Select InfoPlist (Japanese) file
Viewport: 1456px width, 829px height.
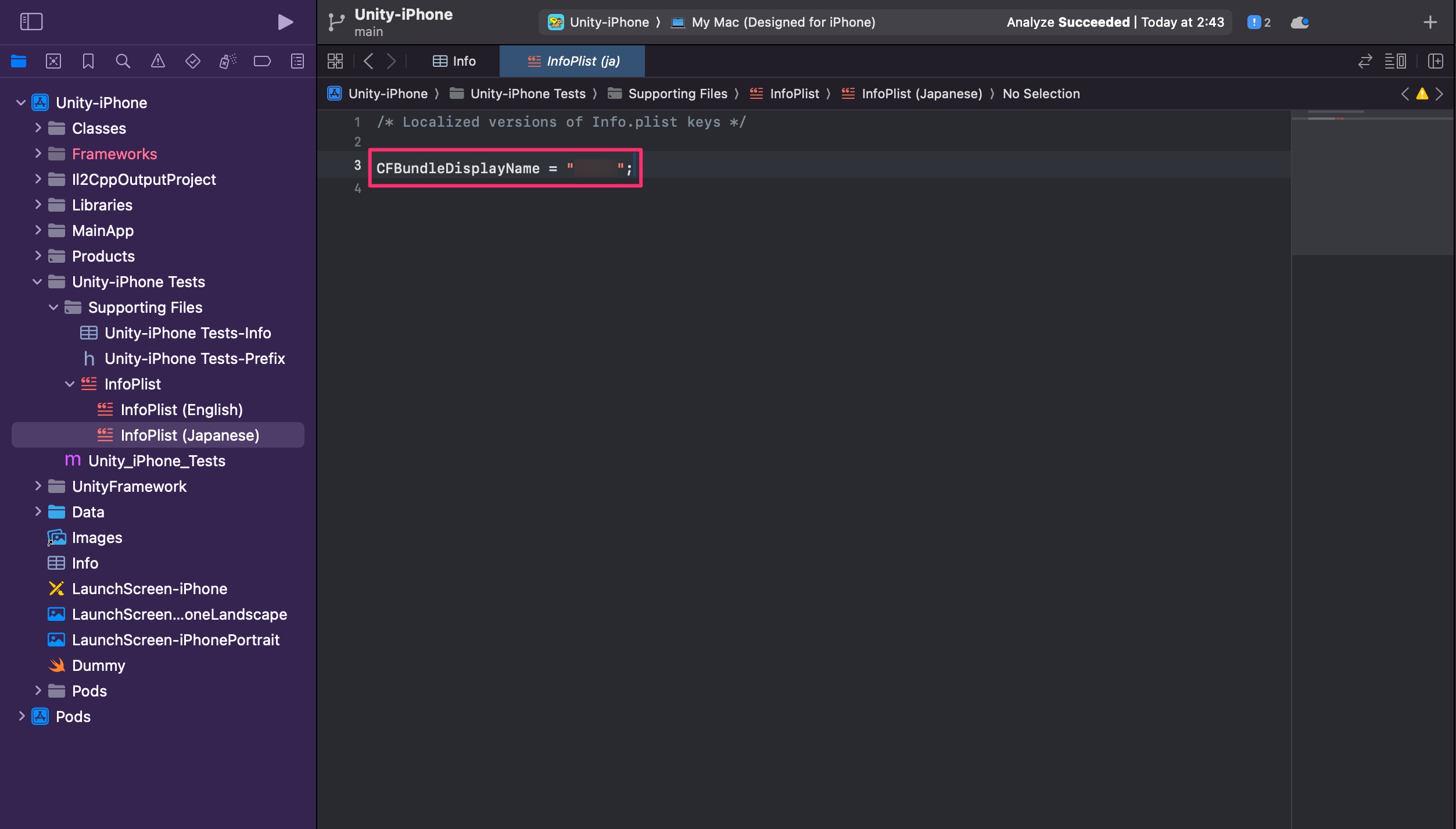(x=158, y=435)
